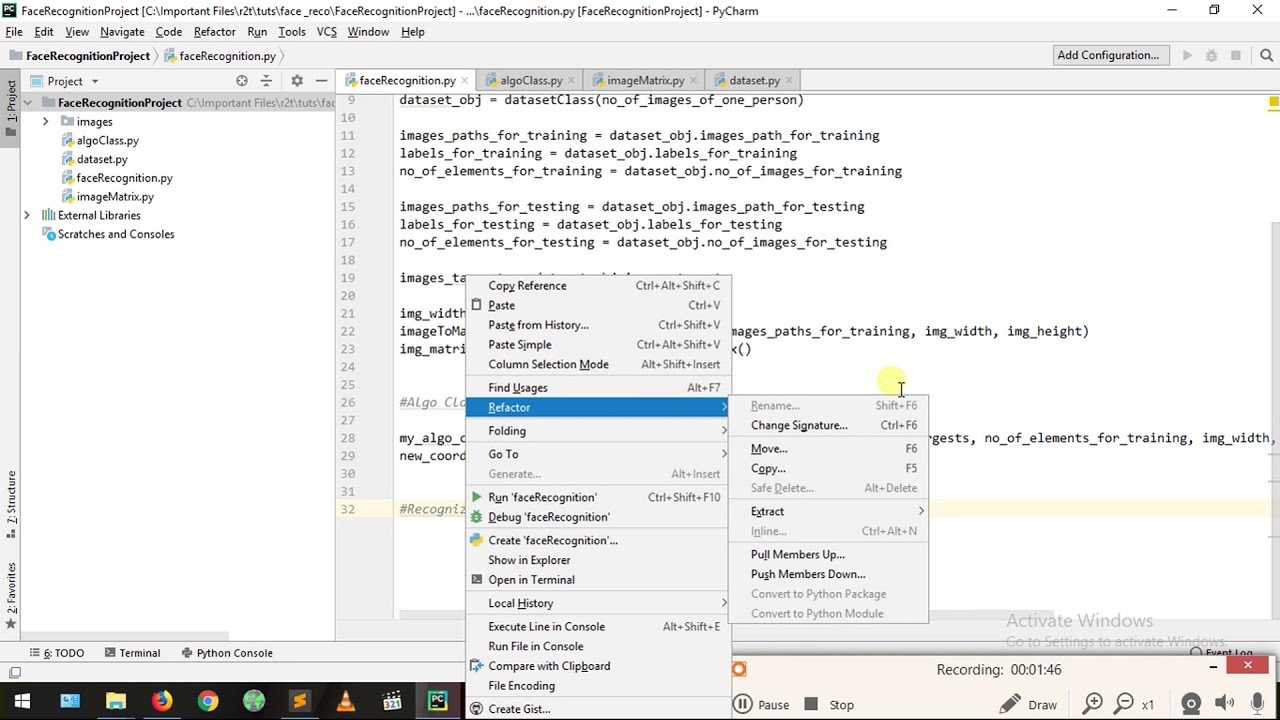Viewport: 1280px width, 720px height.
Task: Expand the Go To submenu
Action: click(x=599, y=454)
